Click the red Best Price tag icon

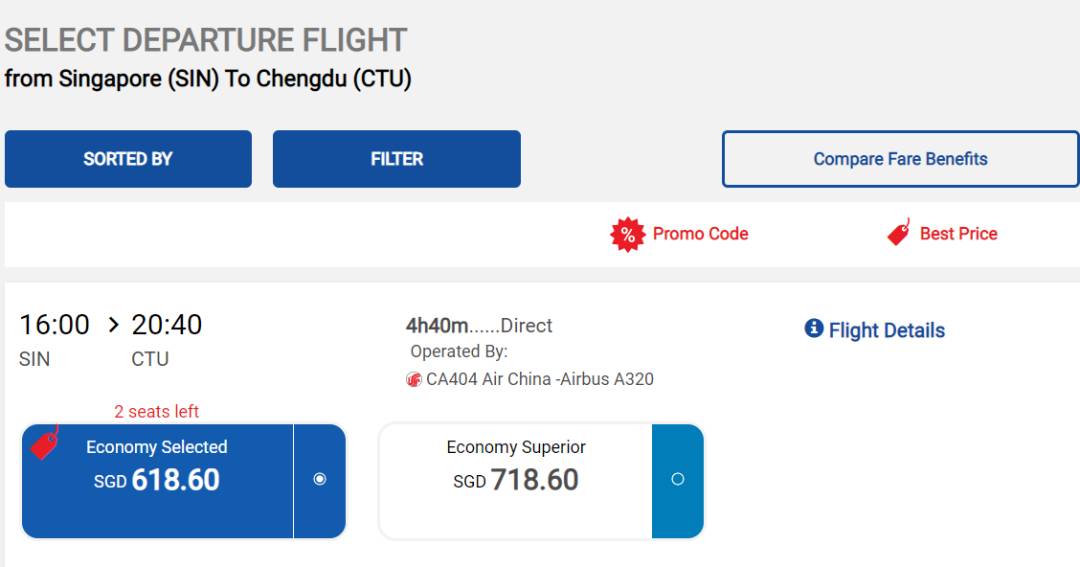tap(898, 233)
